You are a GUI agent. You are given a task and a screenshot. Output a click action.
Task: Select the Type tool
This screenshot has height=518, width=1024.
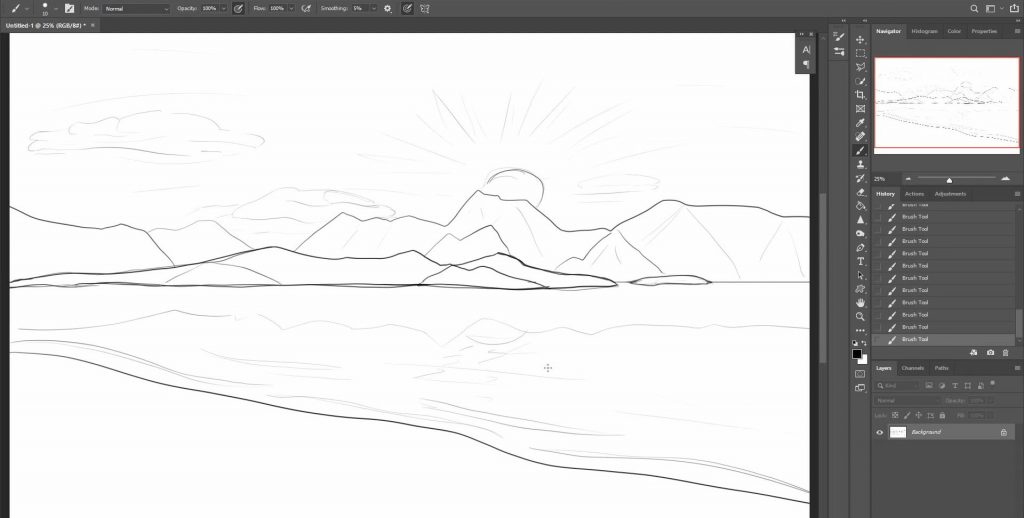860,261
